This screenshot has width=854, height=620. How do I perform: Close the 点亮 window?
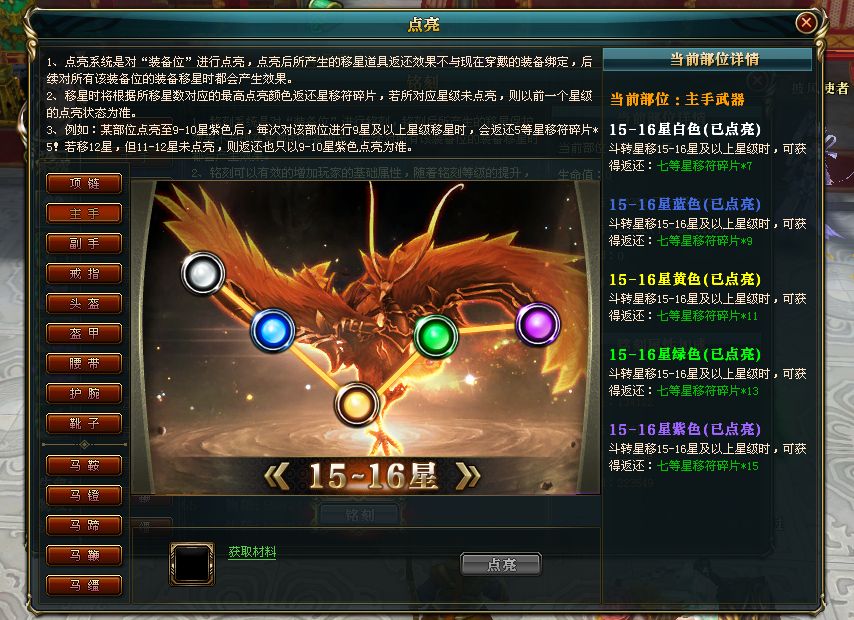tap(806, 23)
